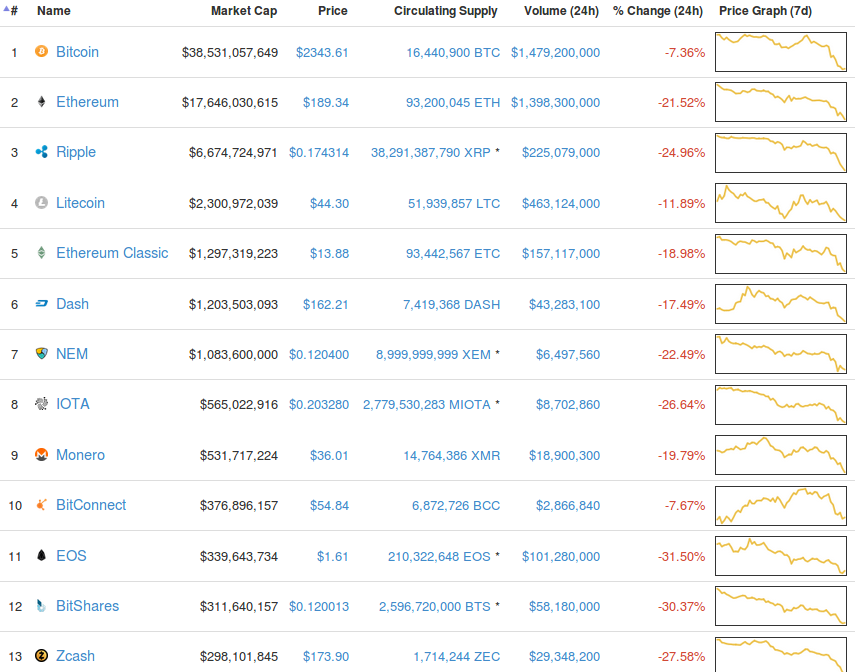This screenshot has height=672, width=855.
Task: Open the NEM name link
Action: pyautogui.click(x=71, y=354)
